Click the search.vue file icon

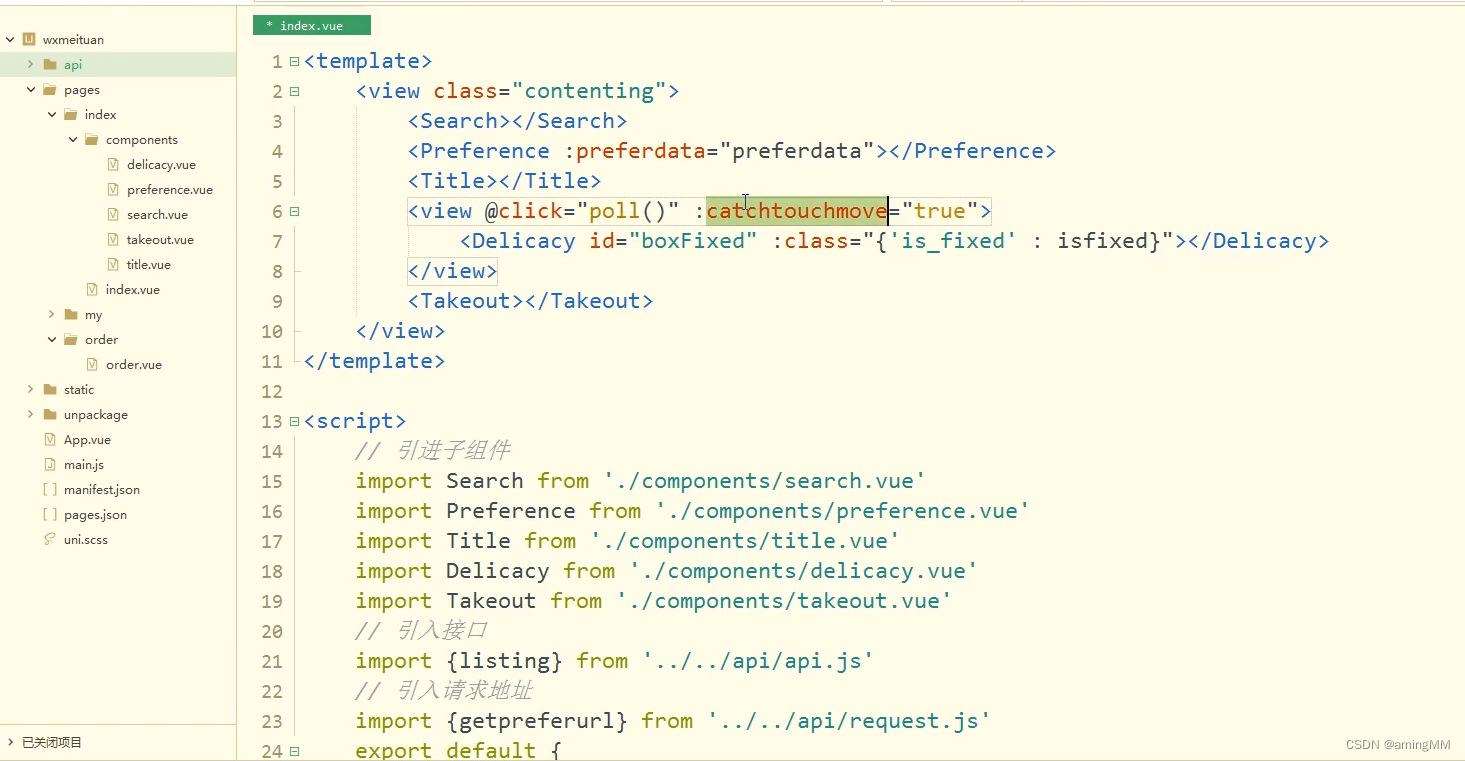coord(113,215)
